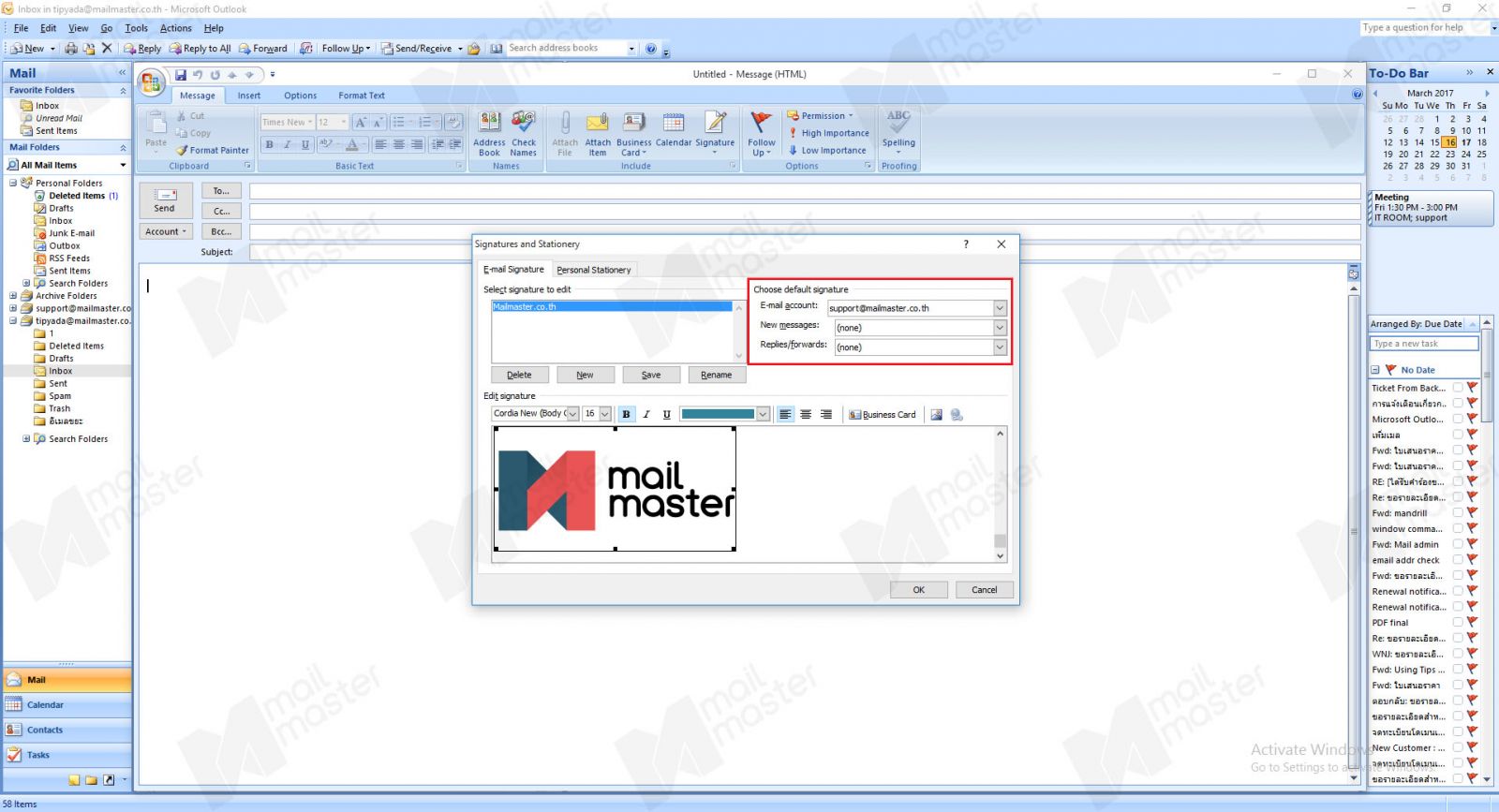
Task: Click Attach File paperclip icon
Action: (565, 134)
